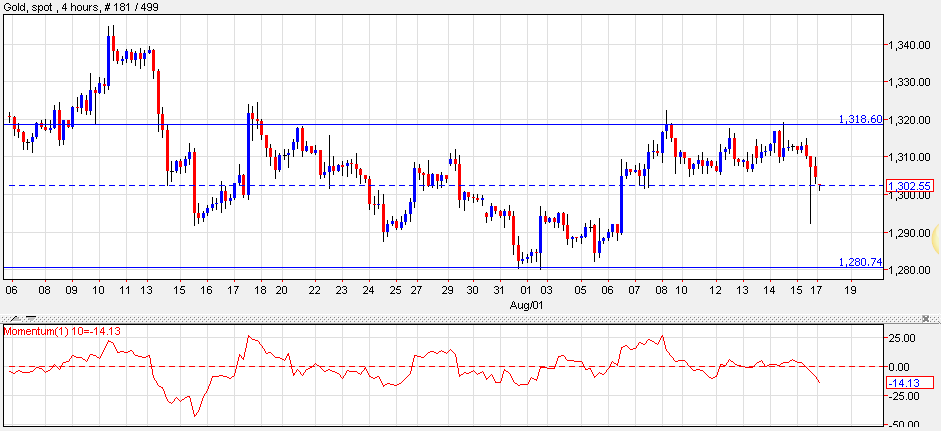This screenshot has height=431, width=941.
Task: Select the 1,318.60 resistance level label
Action: [860, 119]
